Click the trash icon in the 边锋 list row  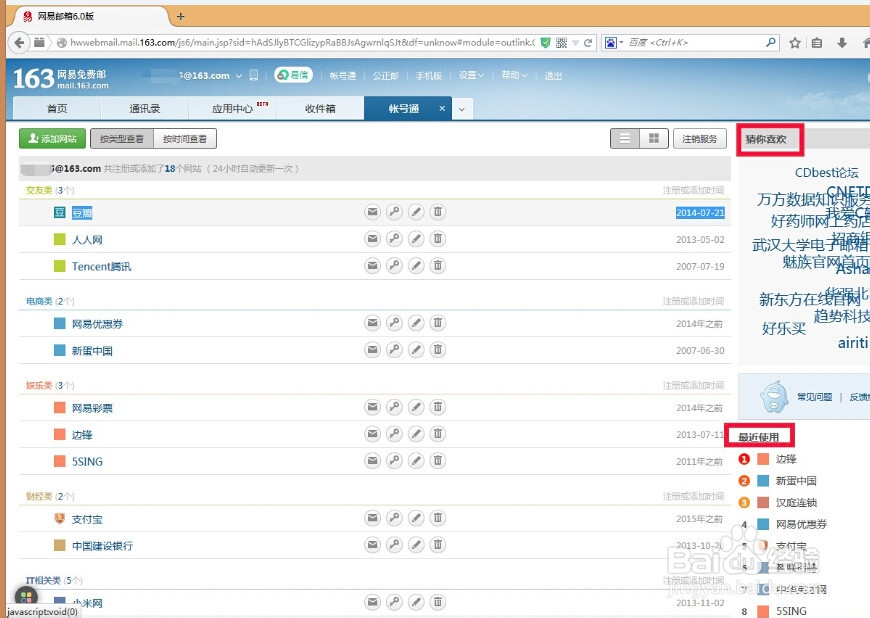pos(438,434)
